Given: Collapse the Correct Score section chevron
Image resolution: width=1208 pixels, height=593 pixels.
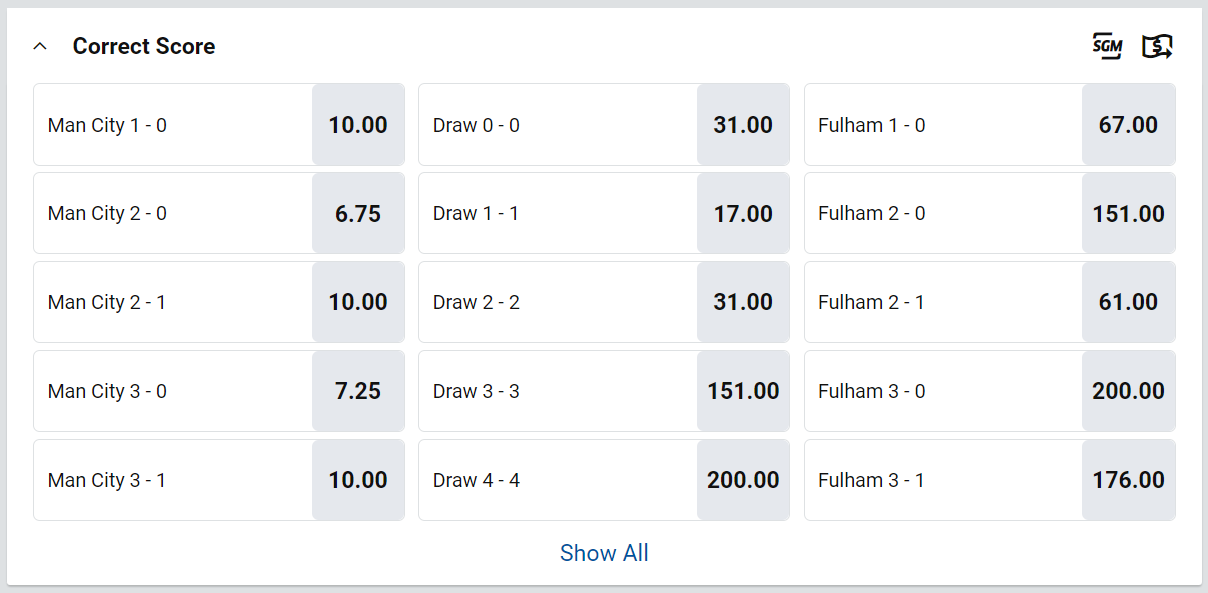Looking at the screenshot, I should tap(40, 46).
